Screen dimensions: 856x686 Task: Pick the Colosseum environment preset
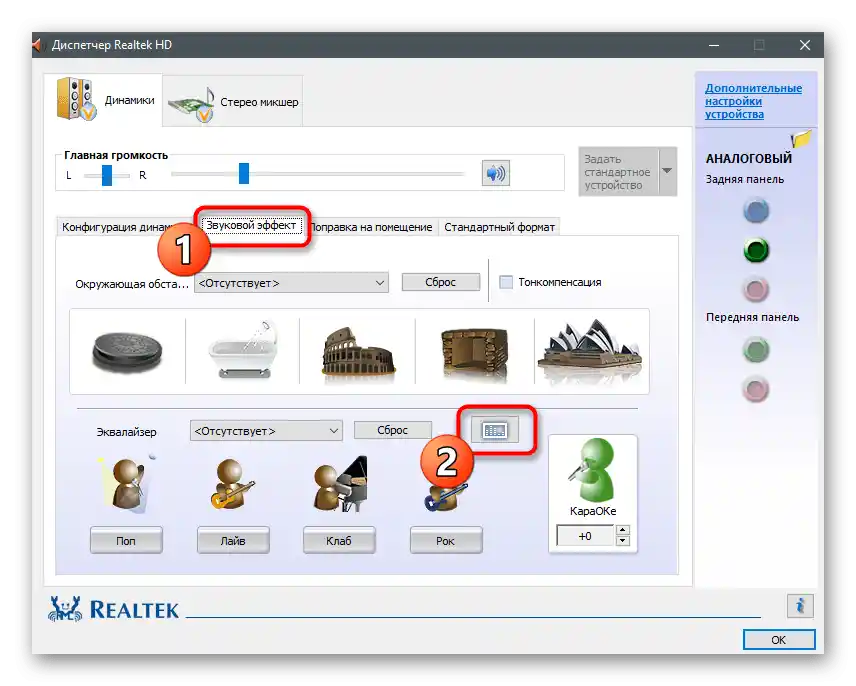point(358,351)
